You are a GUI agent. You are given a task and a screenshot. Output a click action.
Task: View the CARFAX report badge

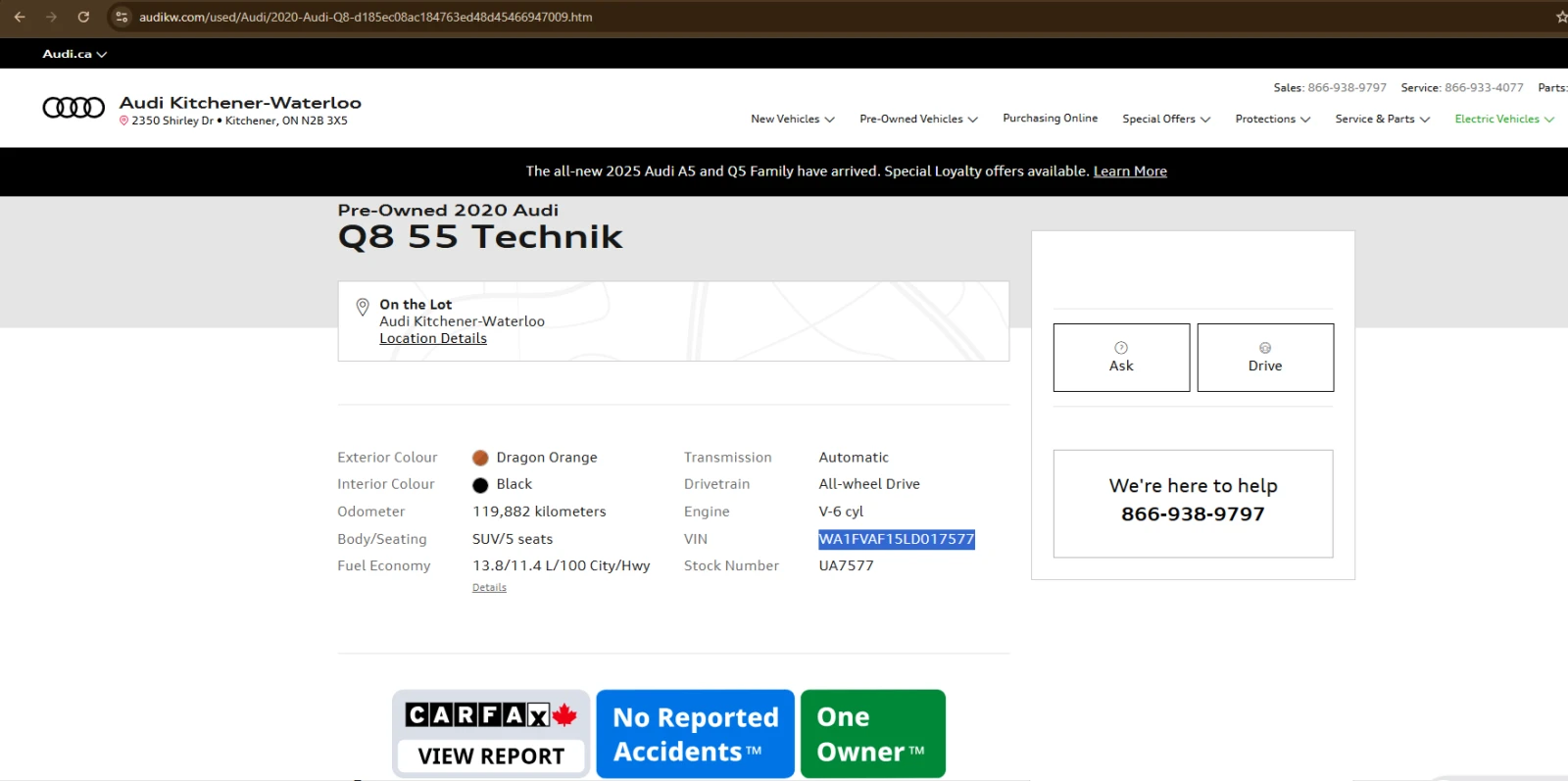pyautogui.click(x=491, y=734)
